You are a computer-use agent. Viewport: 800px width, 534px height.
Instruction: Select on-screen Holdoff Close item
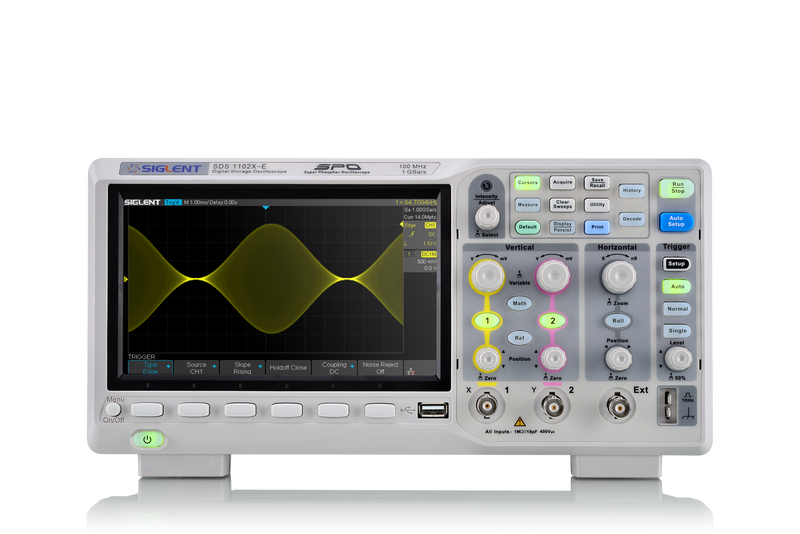pos(288,368)
